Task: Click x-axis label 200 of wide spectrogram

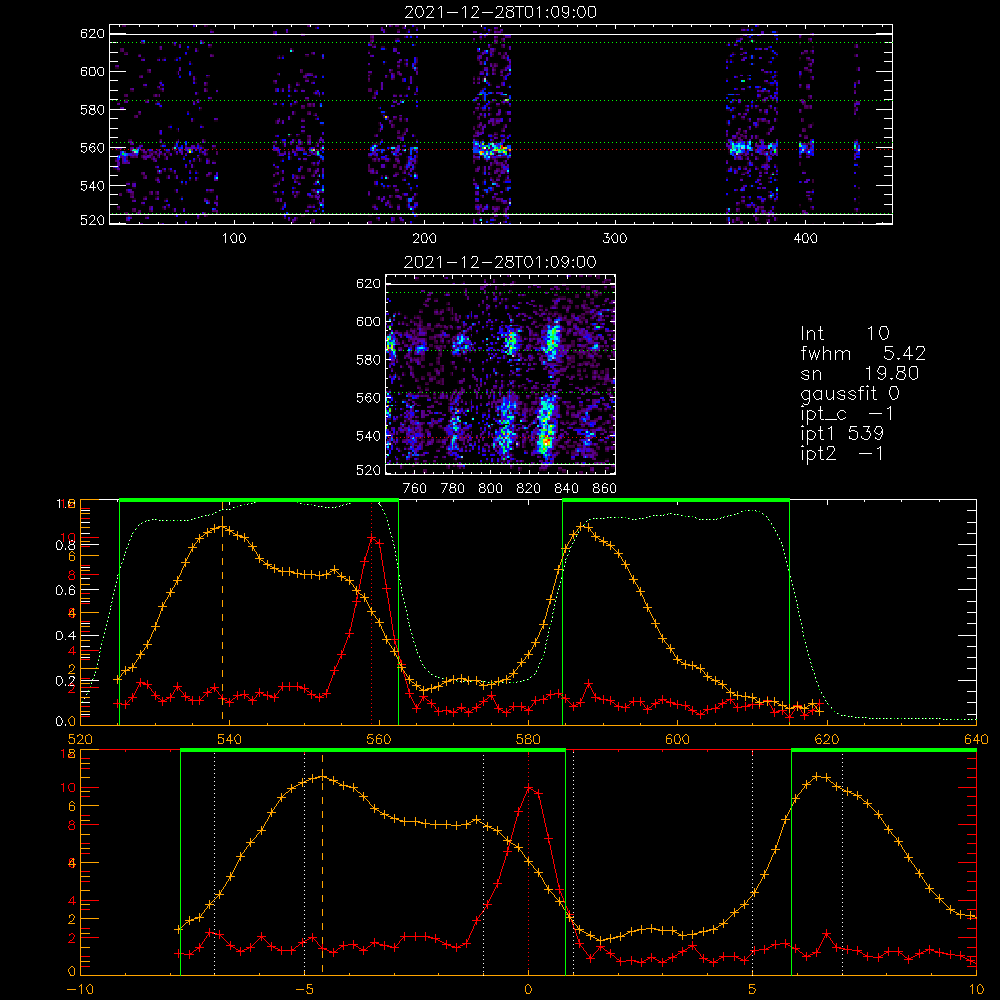Action: 424,239
